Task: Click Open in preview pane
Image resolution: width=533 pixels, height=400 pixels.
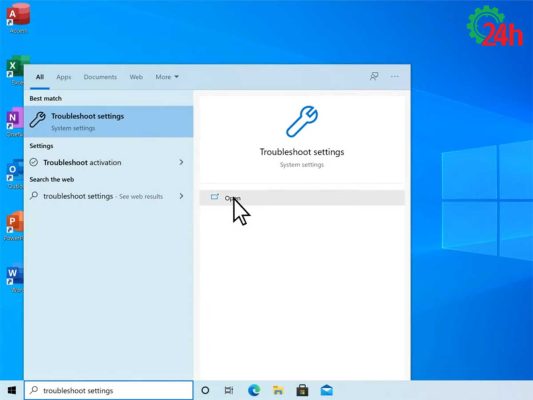Action: [302, 197]
